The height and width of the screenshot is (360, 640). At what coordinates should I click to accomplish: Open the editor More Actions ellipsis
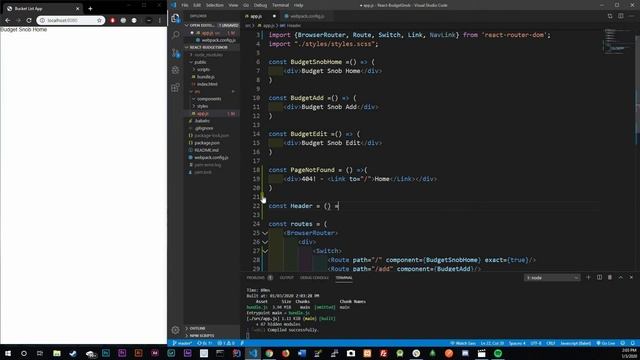coord(631,16)
